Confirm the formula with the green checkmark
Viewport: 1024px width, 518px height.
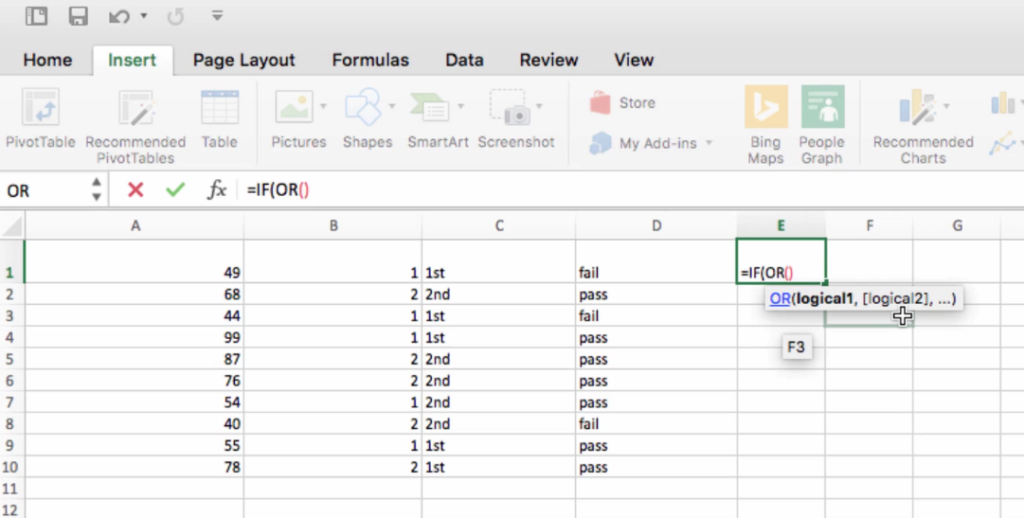click(x=175, y=190)
